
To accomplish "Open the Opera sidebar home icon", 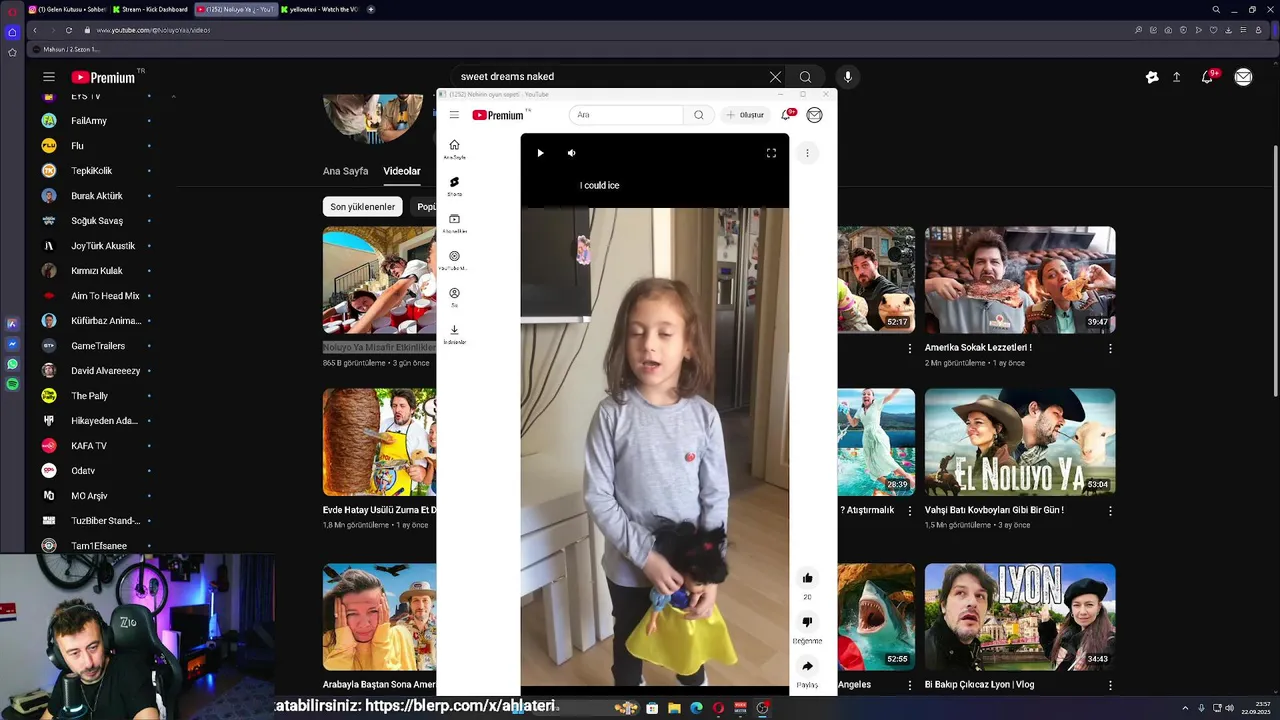I will point(12,32).
